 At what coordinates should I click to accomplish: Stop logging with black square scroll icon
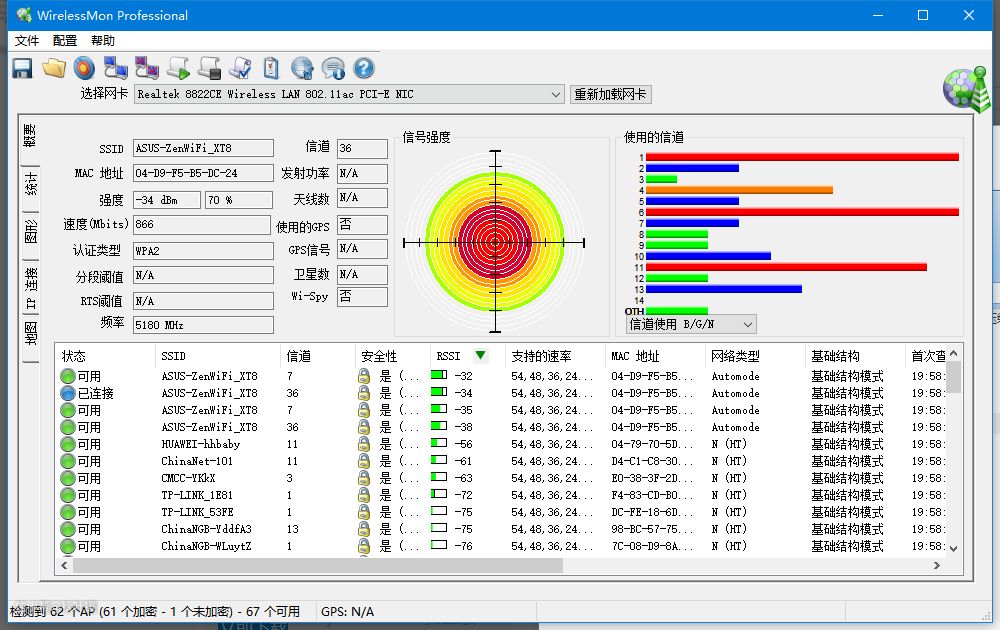tap(209, 68)
